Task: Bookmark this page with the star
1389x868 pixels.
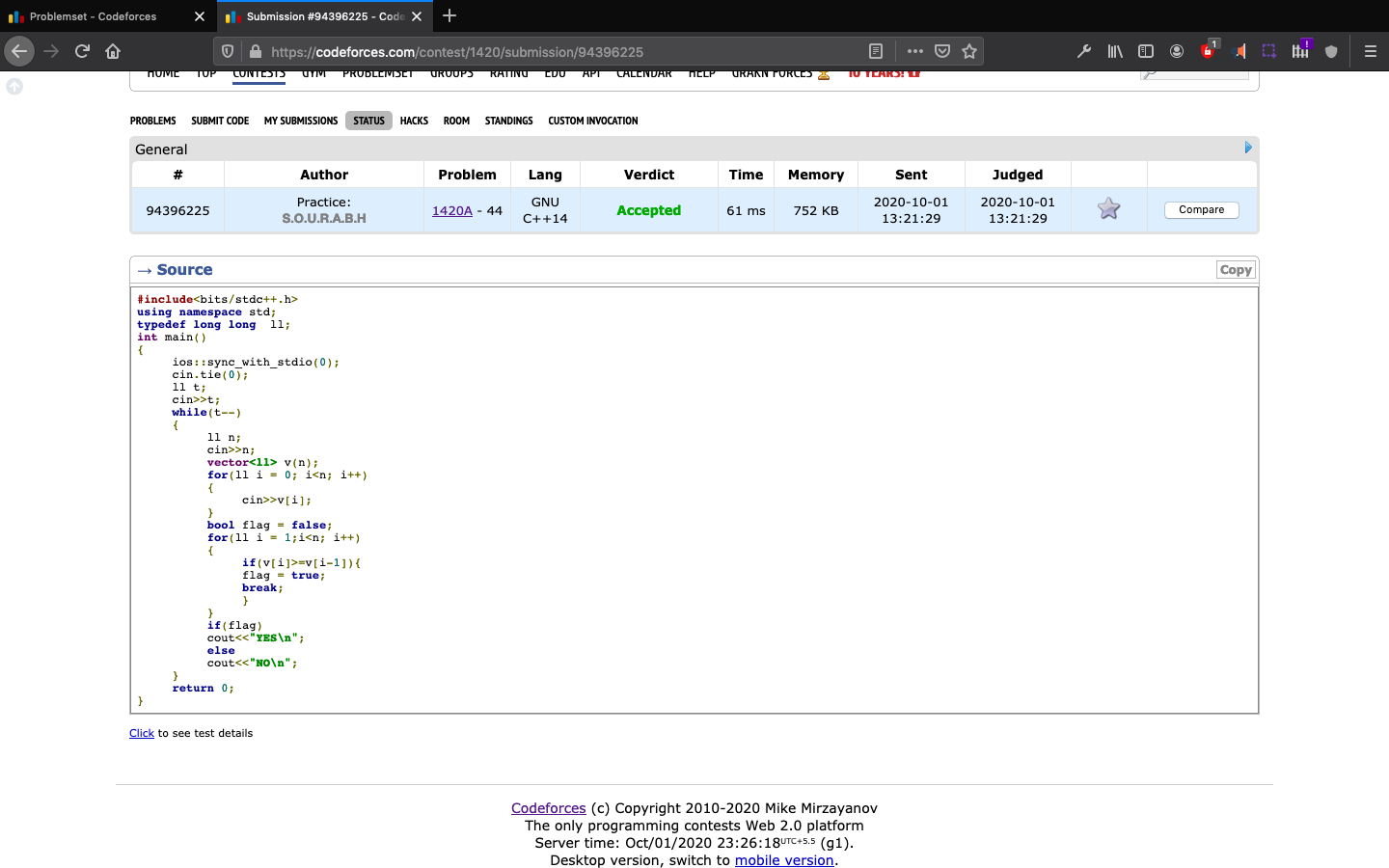Action: (969, 51)
